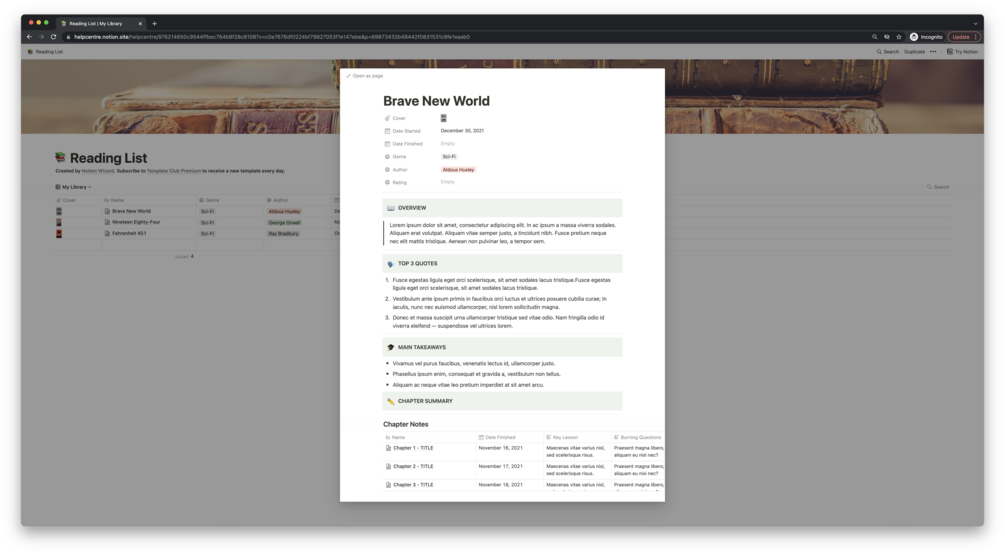Click the Sci-Fi genre tag in popup

tap(449, 156)
